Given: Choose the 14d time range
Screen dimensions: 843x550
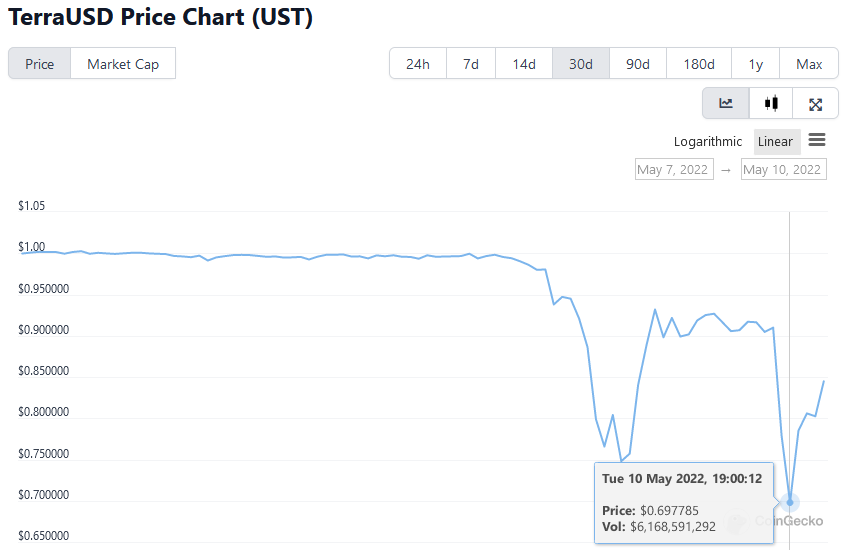Looking at the screenshot, I should pyautogui.click(x=524, y=64).
